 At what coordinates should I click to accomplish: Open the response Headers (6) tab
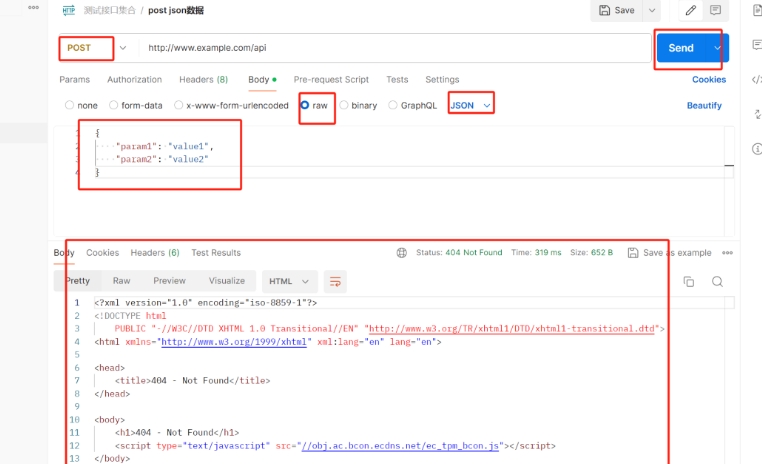[x=155, y=253]
